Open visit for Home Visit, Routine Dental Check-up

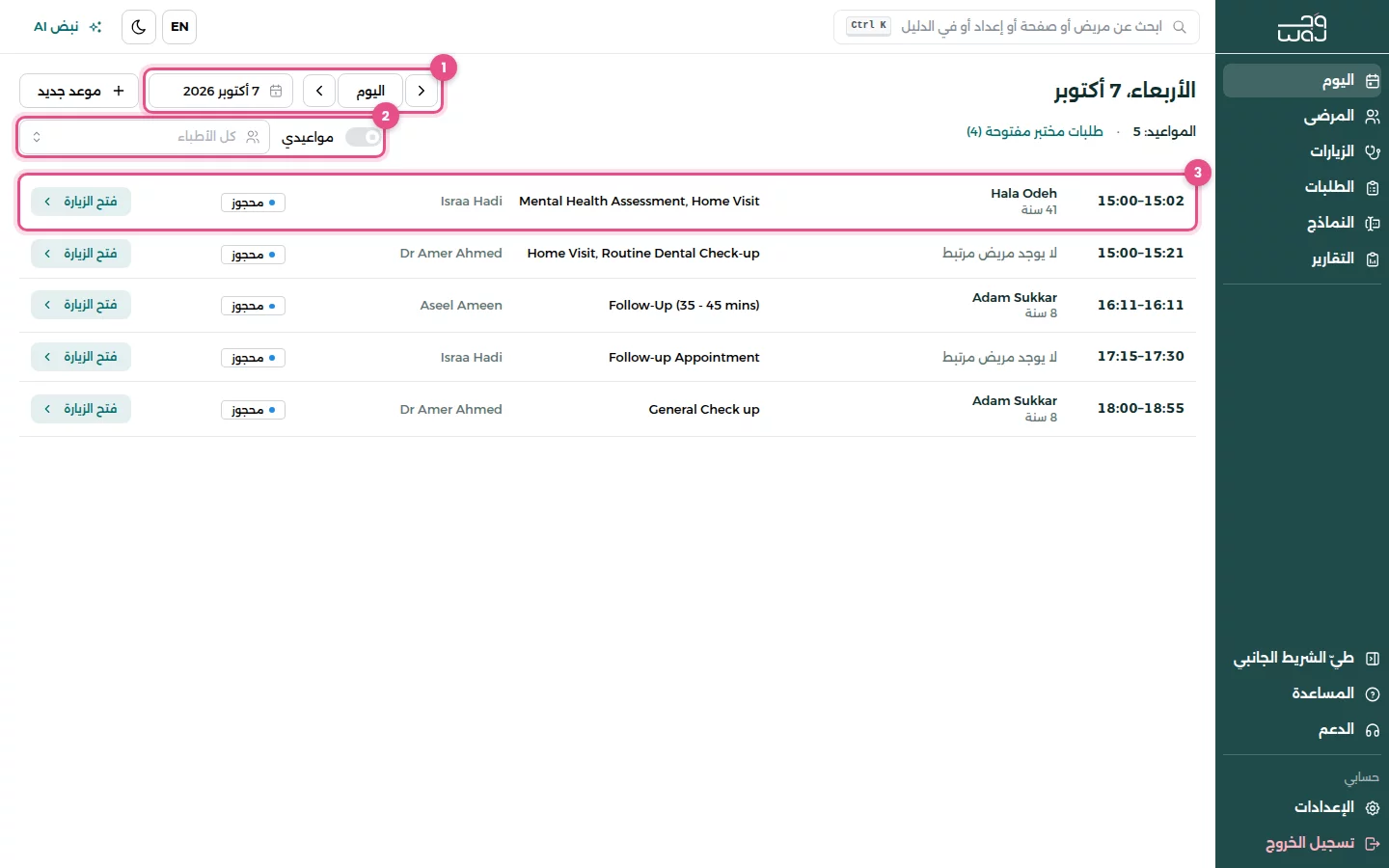tap(81, 254)
